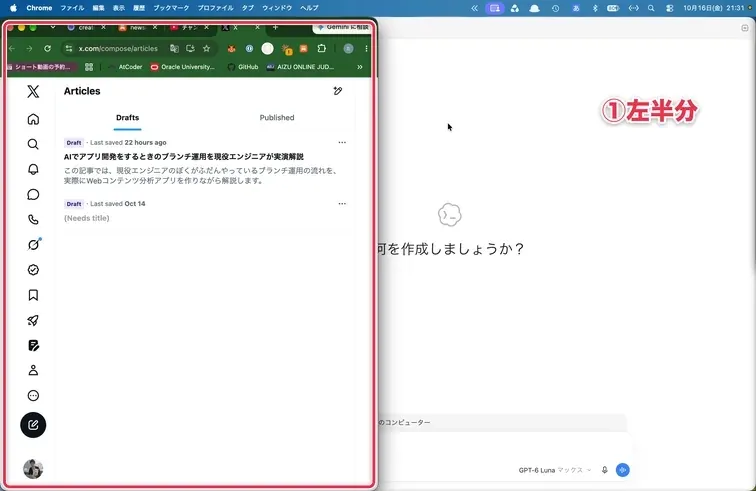Open site information icon in address bar
This screenshot has width=756, height=491.
point(69,48)
